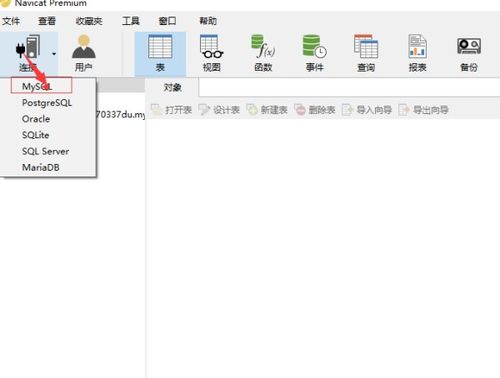
Task: Click Import Wizard (导入向导) button
Action: pos(367,110)
